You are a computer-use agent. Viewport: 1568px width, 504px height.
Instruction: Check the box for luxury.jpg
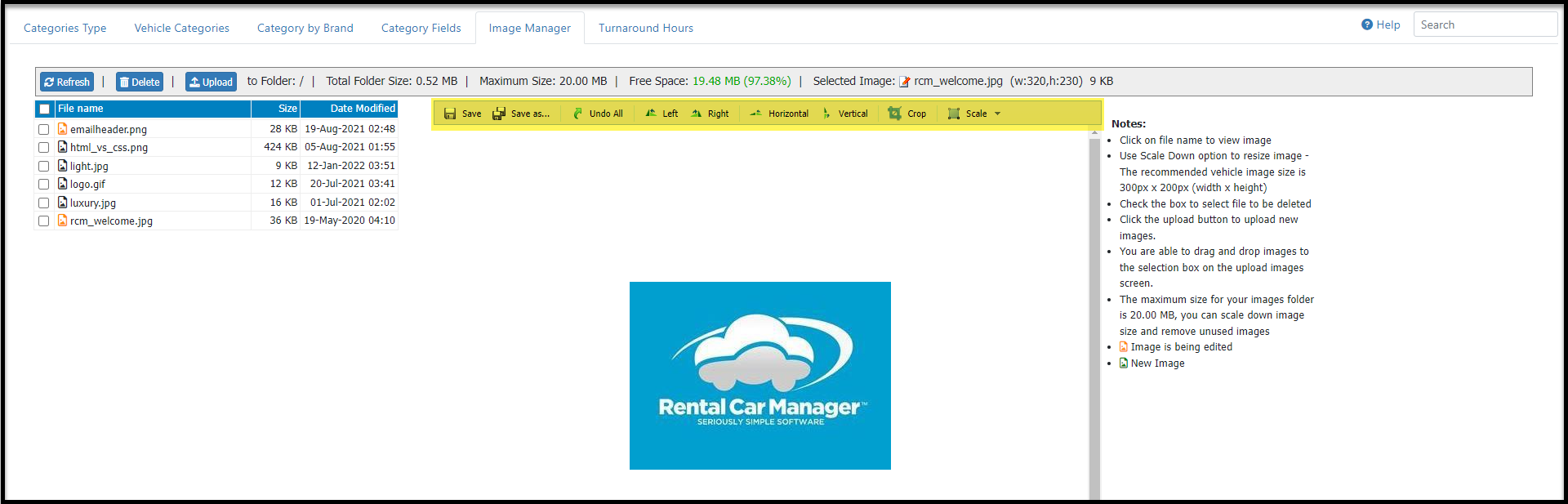[44, 203]
